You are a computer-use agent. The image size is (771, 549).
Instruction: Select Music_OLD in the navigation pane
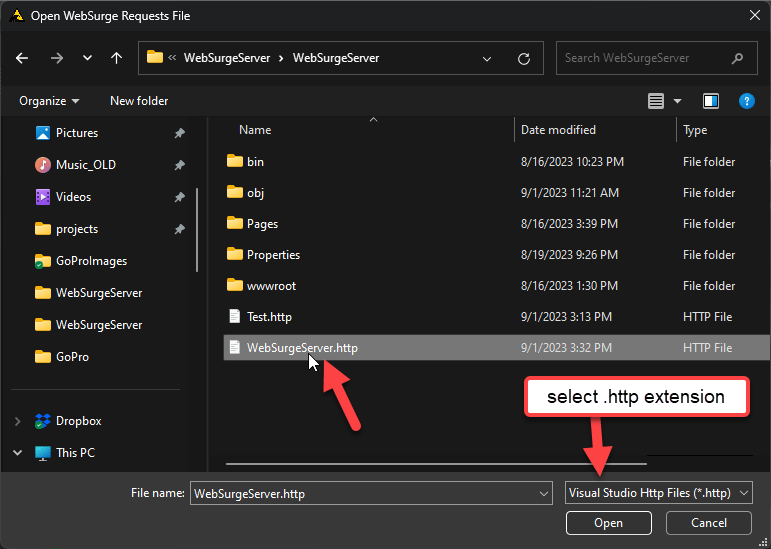coord(86,165)
